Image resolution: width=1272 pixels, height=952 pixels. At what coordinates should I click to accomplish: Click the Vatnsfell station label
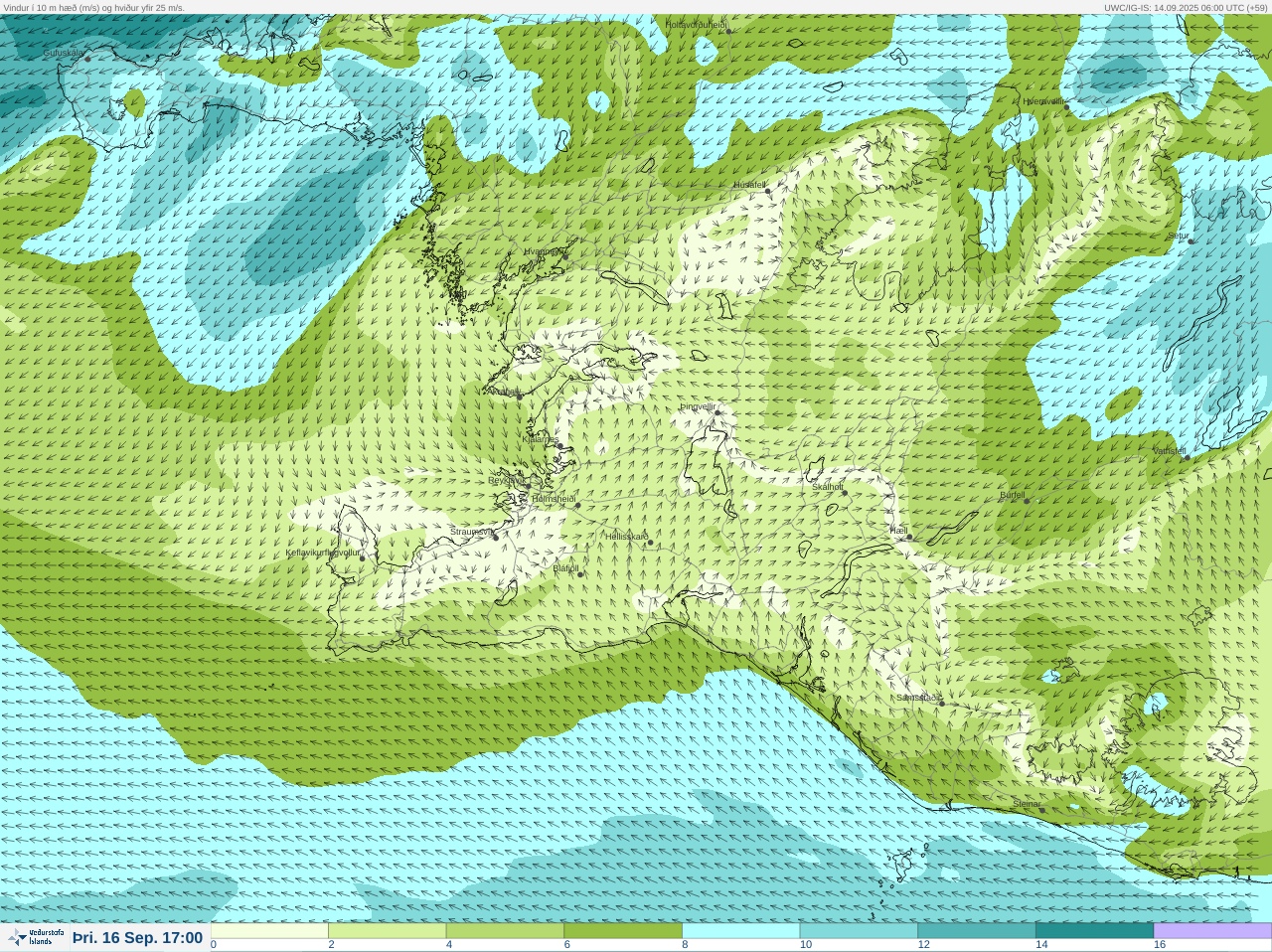[1170, 451]
